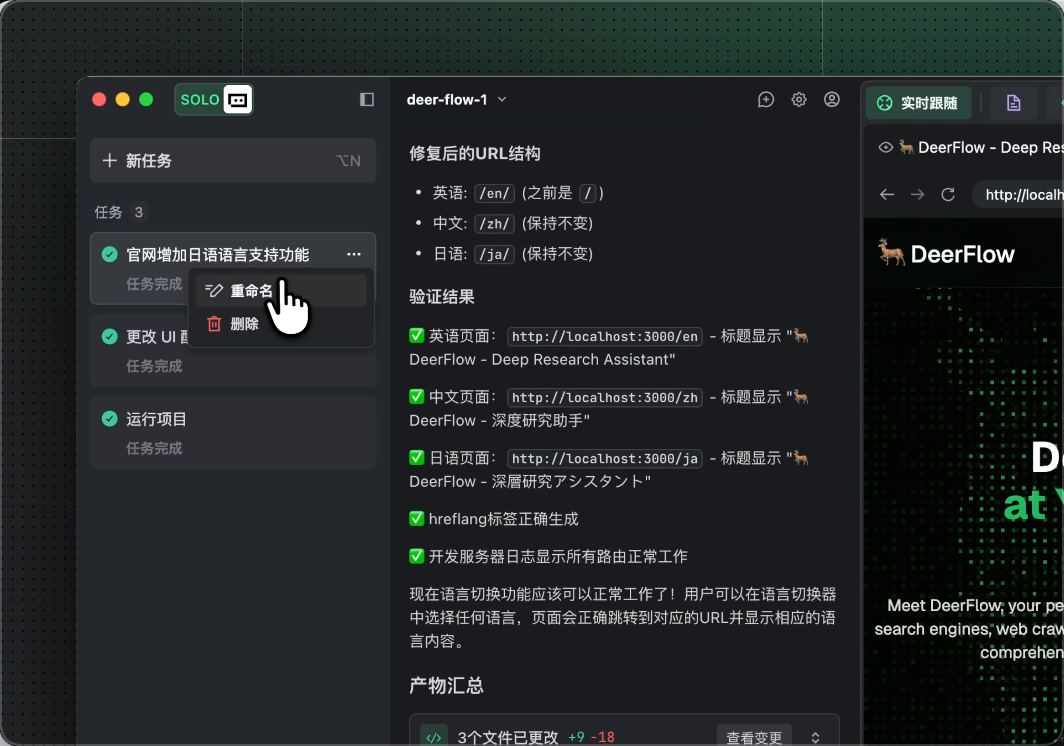The width and height of the screenshot is (1064, 746).
Task: Click the 任务 count badge 3
Action: pos(138,212)
